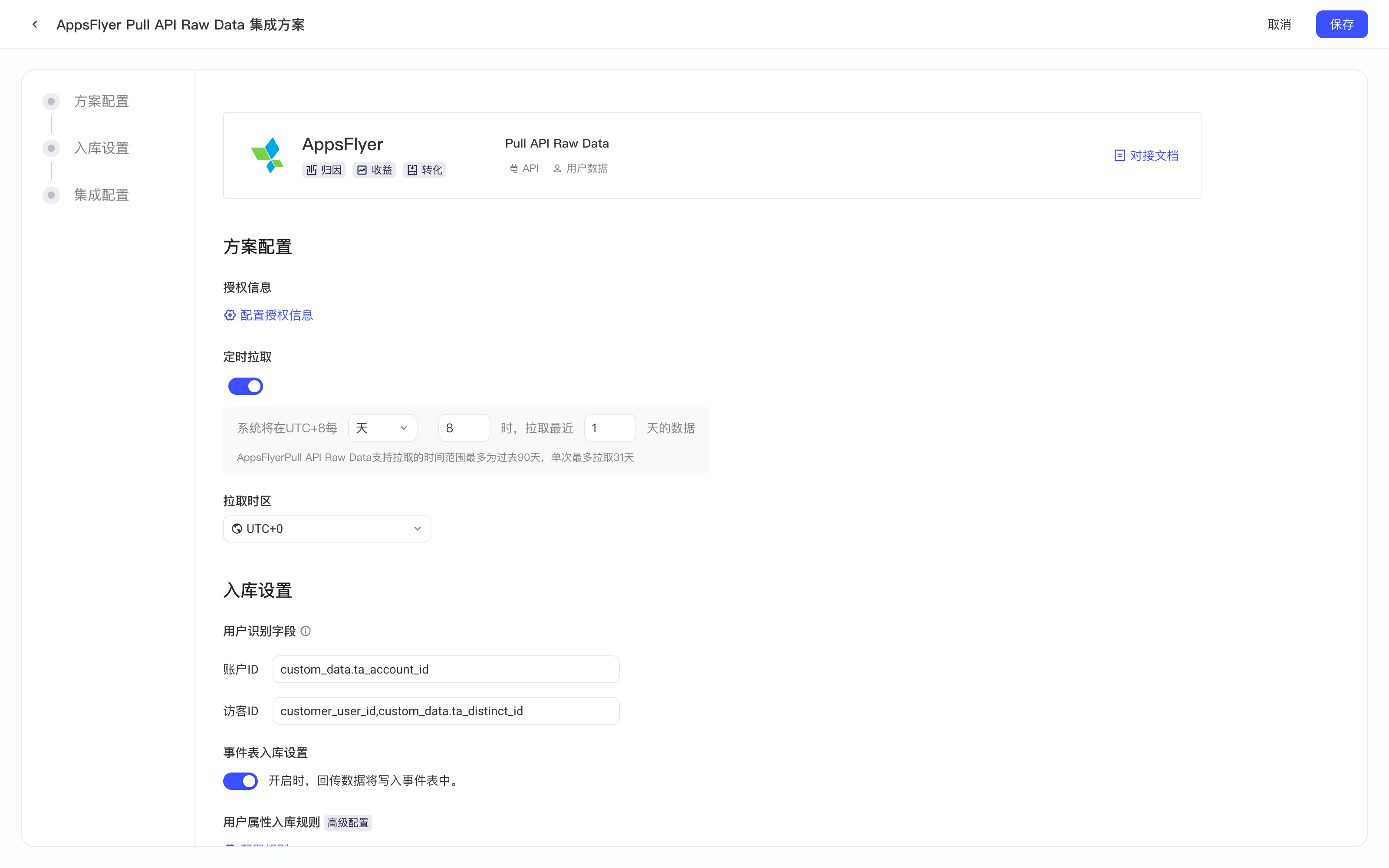Screen dimensions: 1389x868
Task: Click the 归因 tag icon
Action: pyautogui.click(x=312, y=170)
